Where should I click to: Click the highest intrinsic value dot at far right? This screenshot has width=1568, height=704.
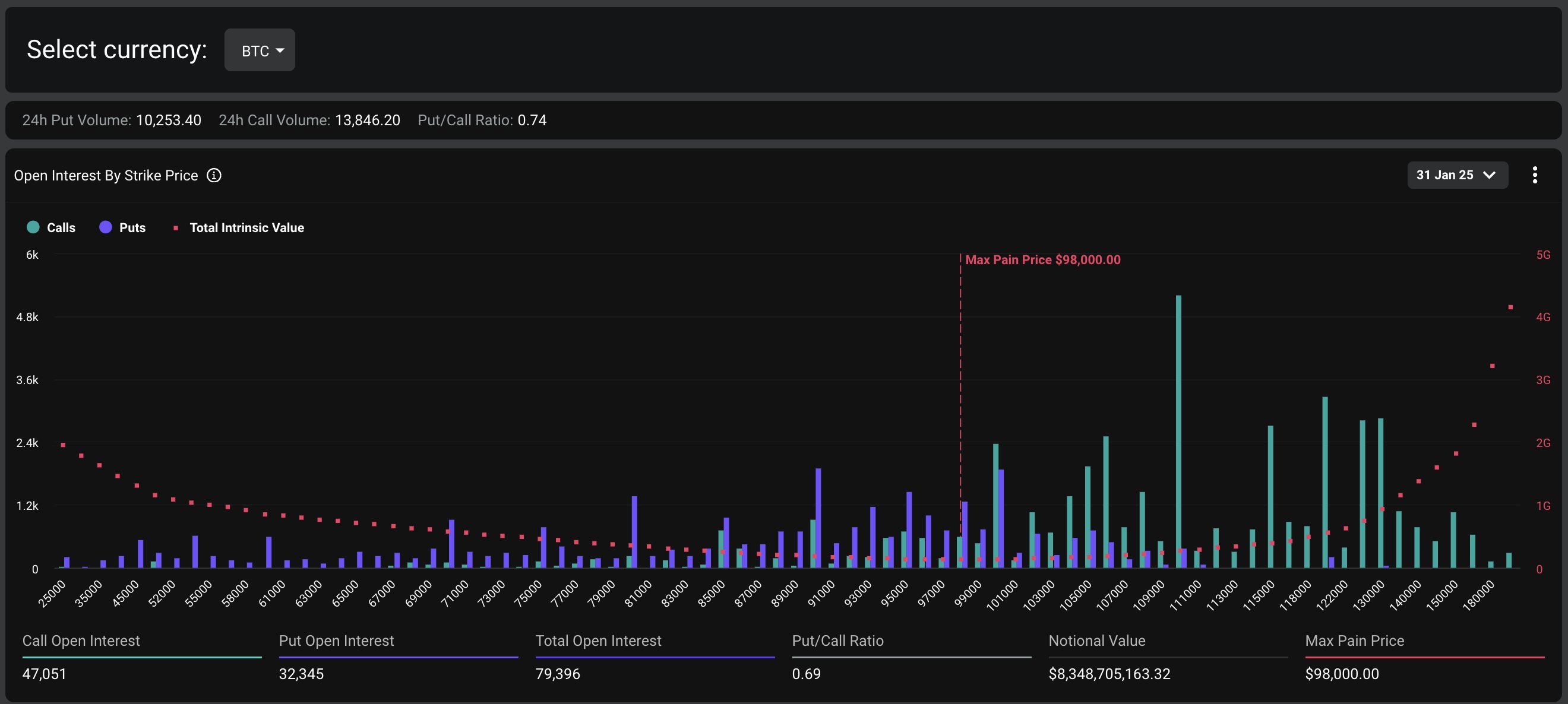click(x=1510, y=307)
